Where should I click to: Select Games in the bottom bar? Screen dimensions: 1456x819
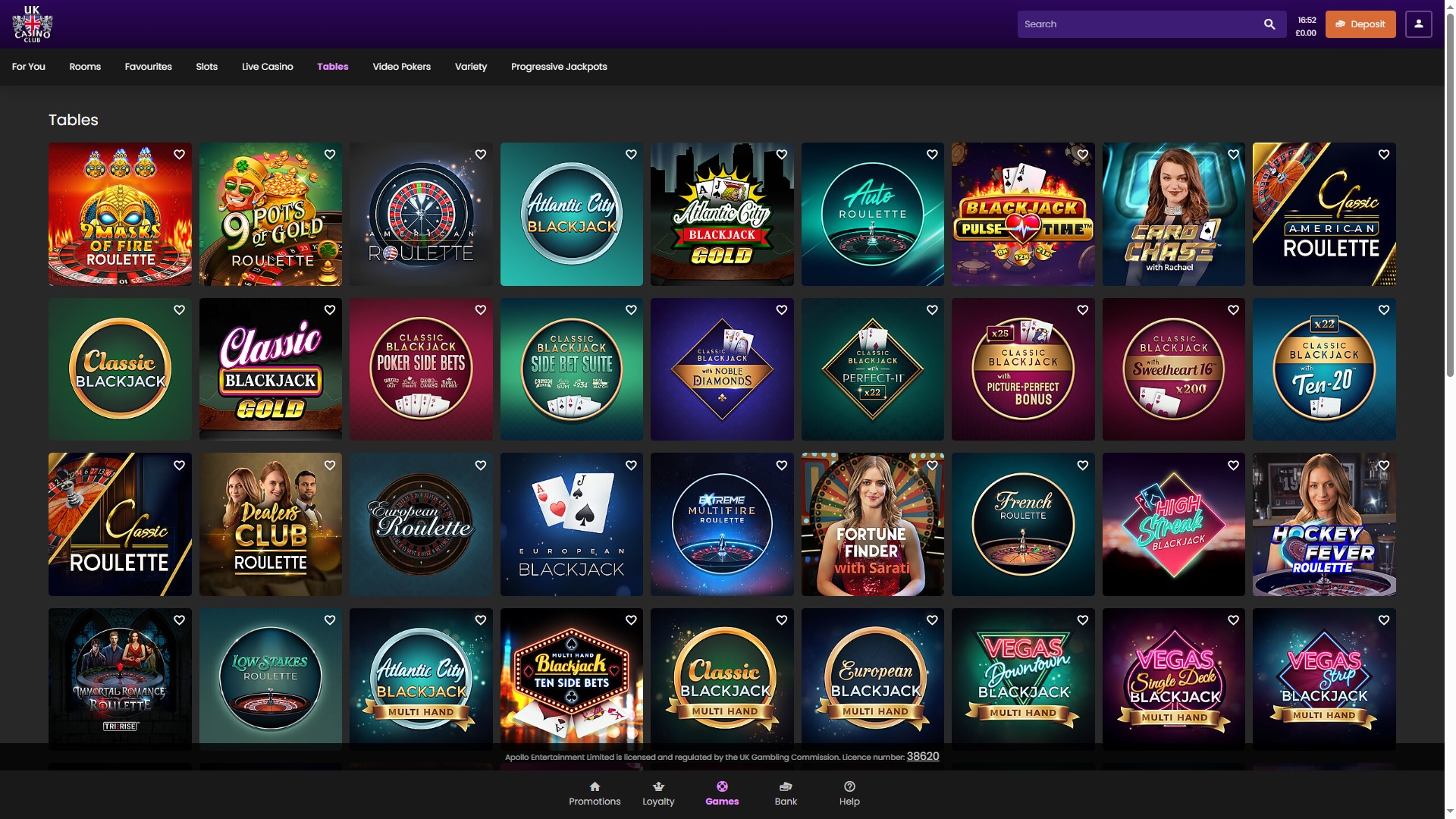point(722,794)
